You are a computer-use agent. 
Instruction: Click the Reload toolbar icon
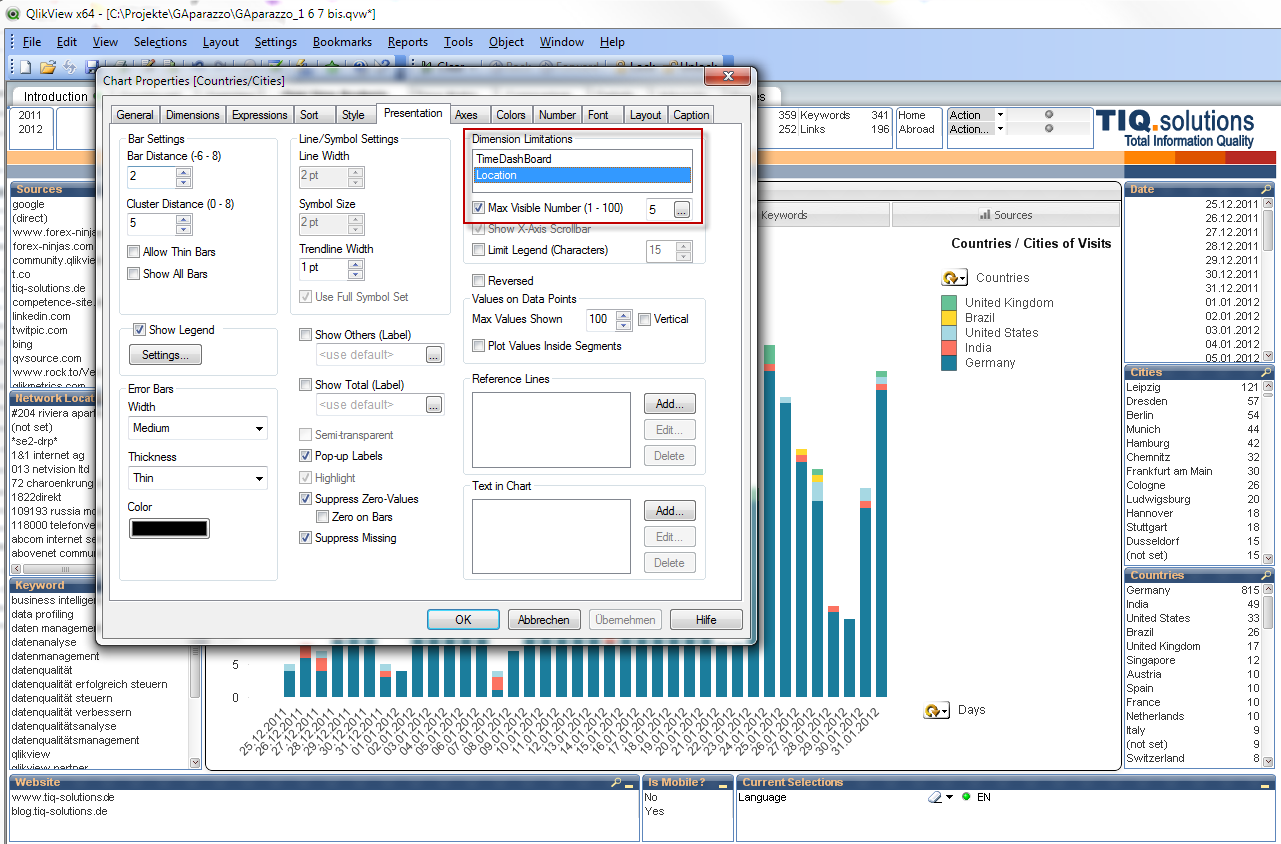pyautogui.click(x=69, y=67)
